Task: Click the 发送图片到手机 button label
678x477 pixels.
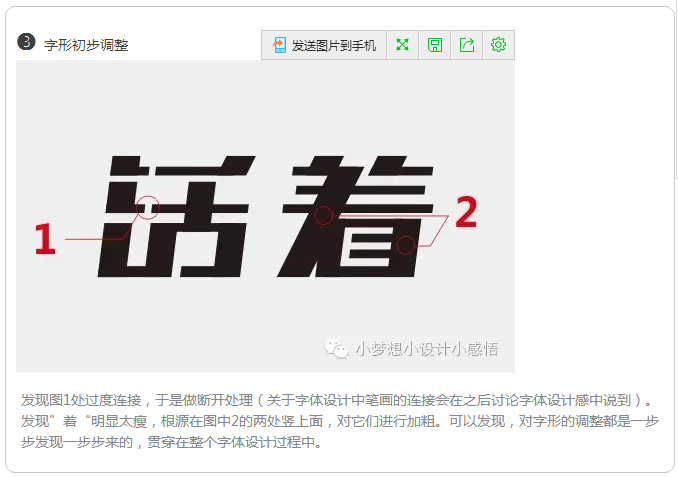Action: pos(333,45)
